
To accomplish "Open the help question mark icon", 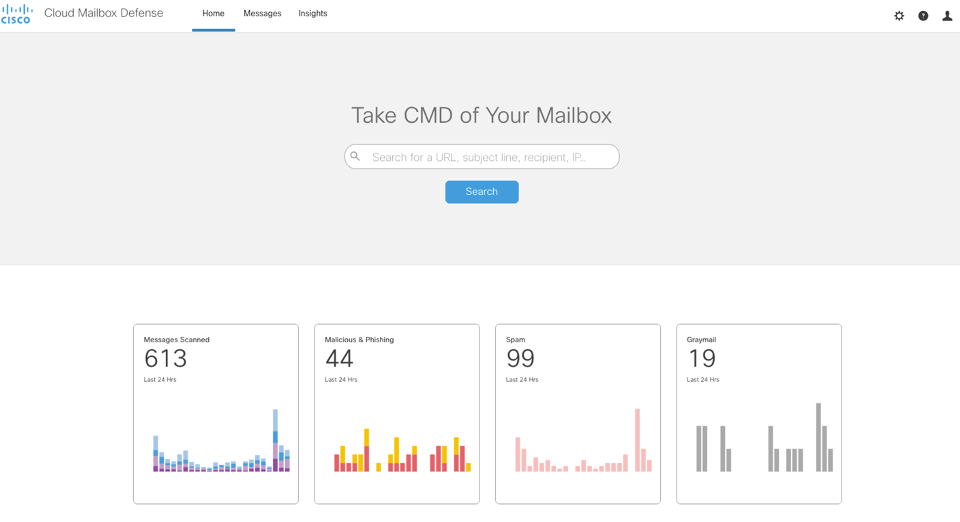I will (923, 16).
